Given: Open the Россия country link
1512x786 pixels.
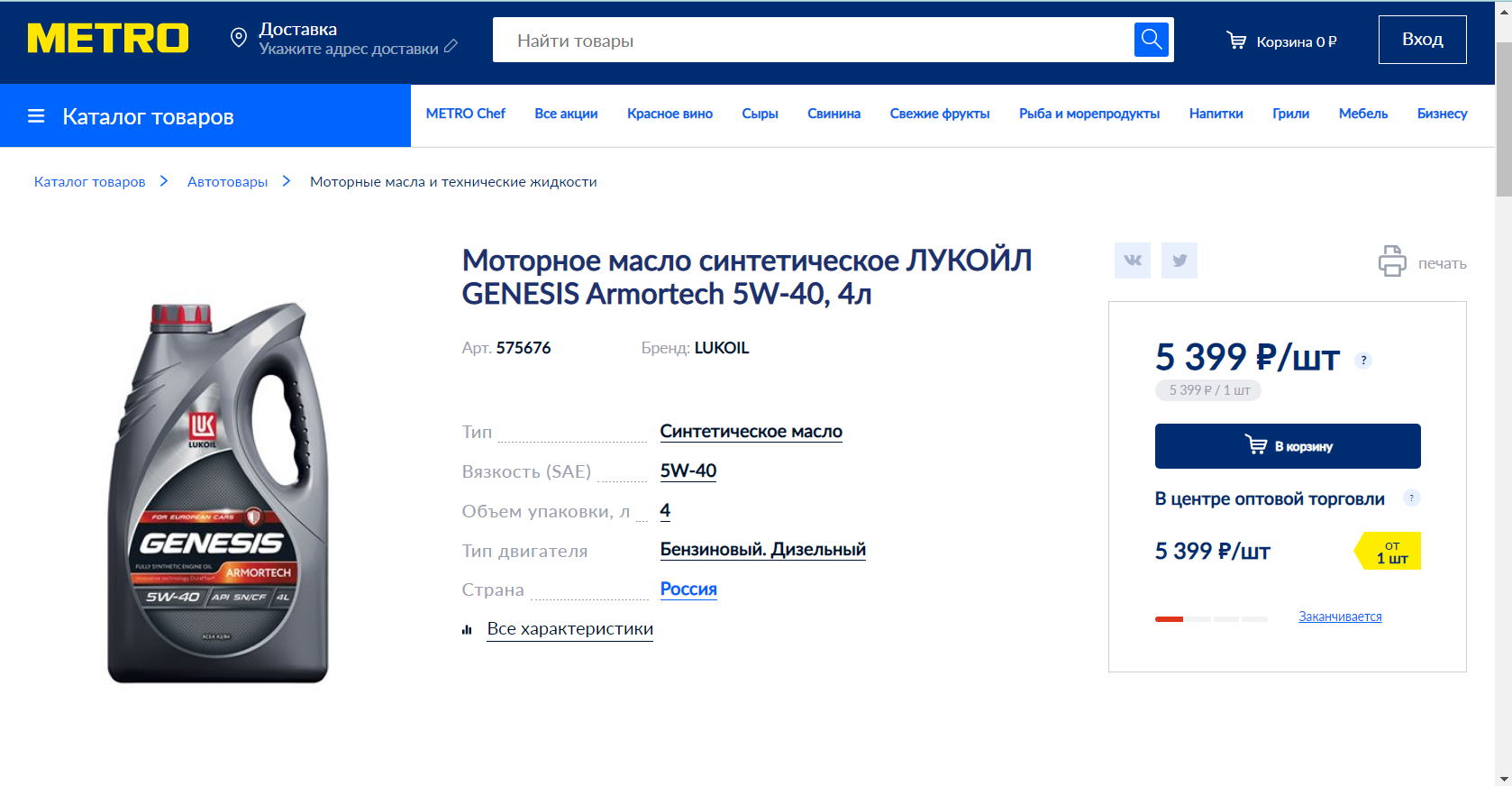Looking at the screenshot, I should click(688, 589).
